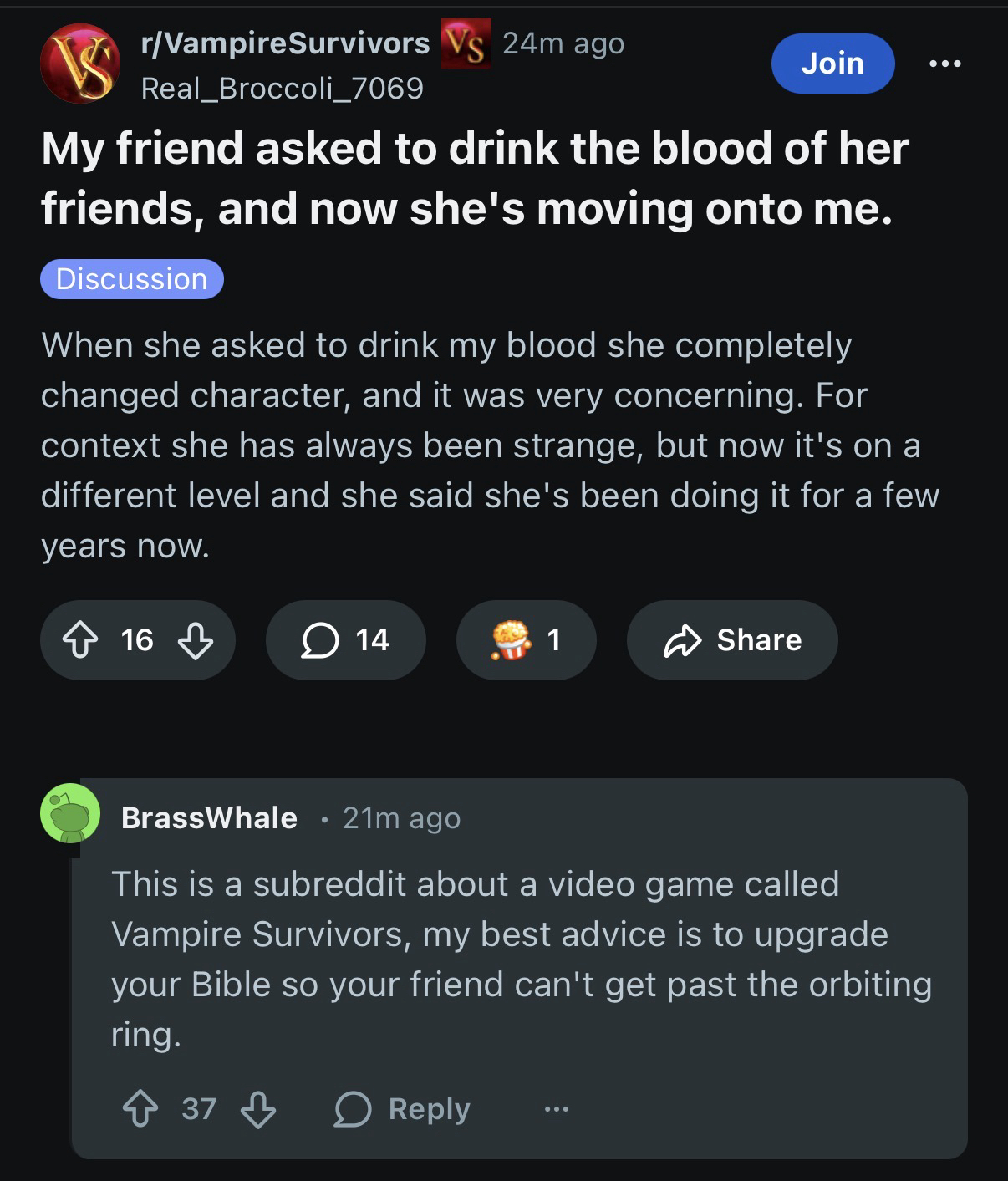
Task: Upvote BrassWhale's comment
Action: coord(140,1109)
